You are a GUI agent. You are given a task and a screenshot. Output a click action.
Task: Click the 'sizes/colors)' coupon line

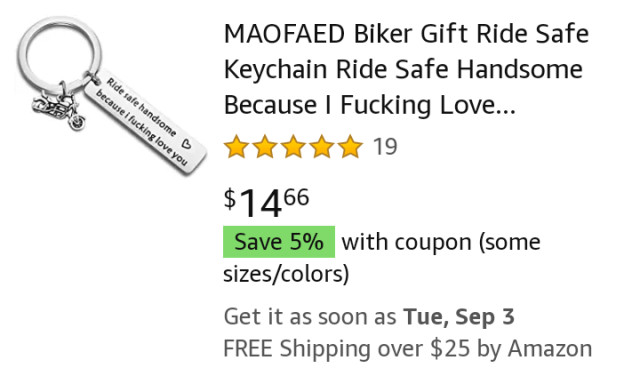[286, 274]
